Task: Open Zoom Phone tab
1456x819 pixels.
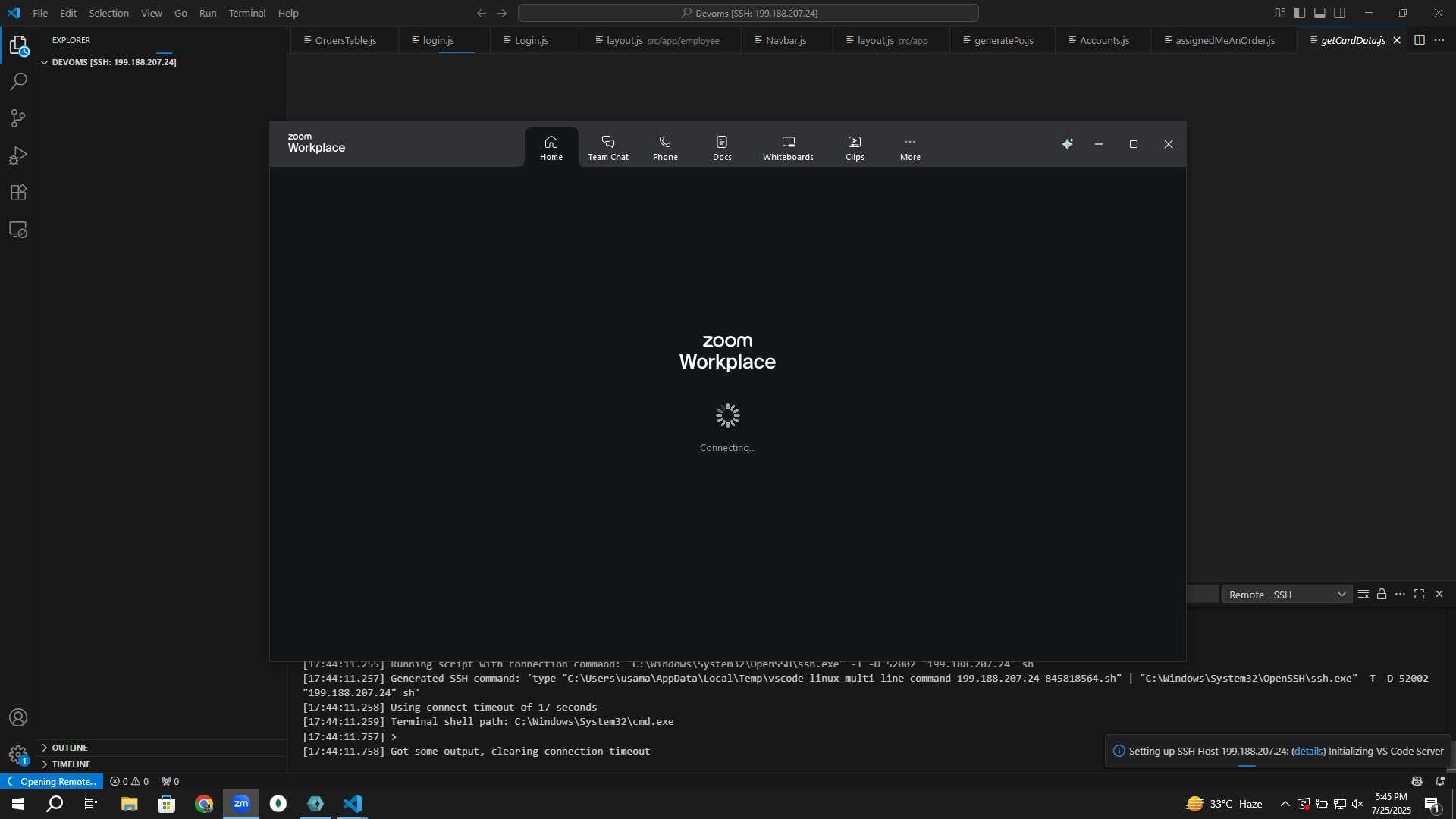Action: point(665,148)
